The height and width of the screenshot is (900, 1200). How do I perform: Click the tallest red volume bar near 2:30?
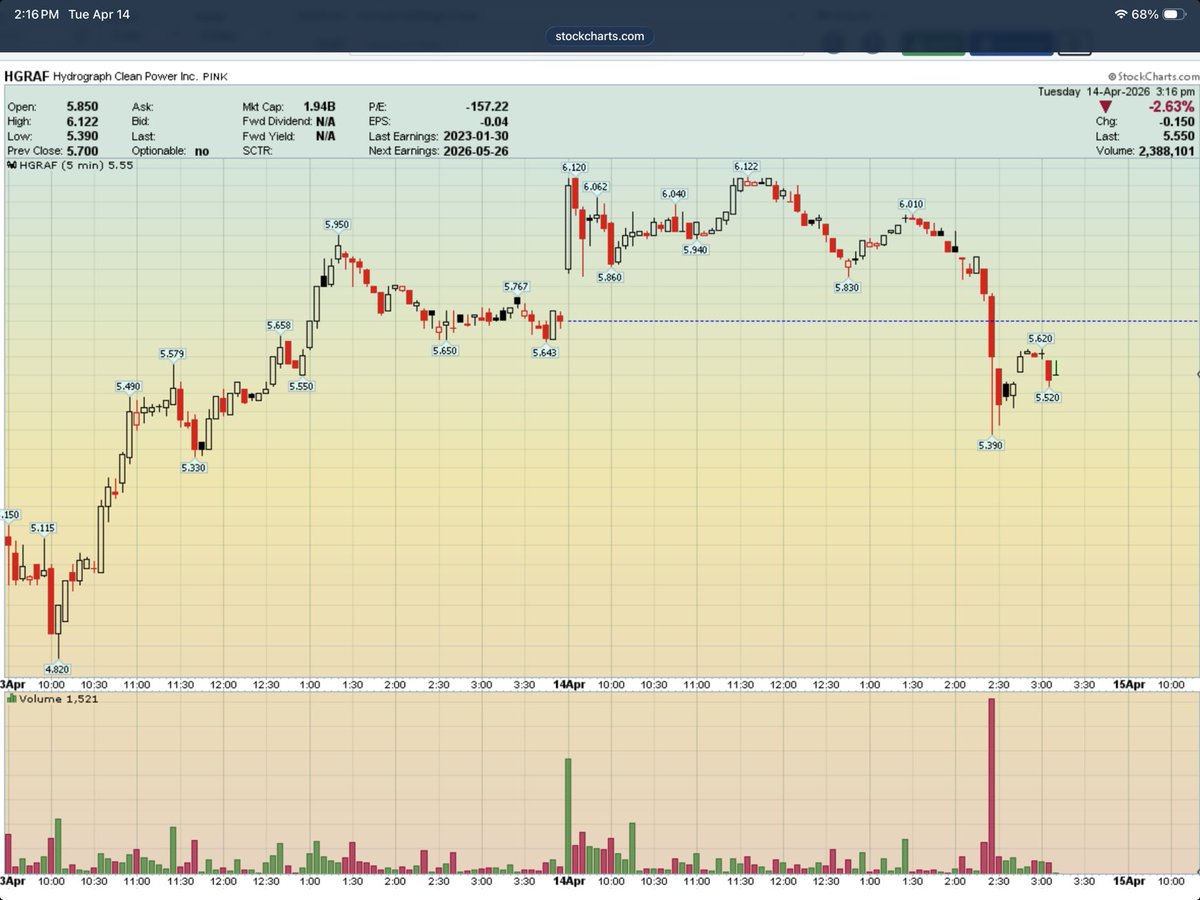click(x=991, y=786)
